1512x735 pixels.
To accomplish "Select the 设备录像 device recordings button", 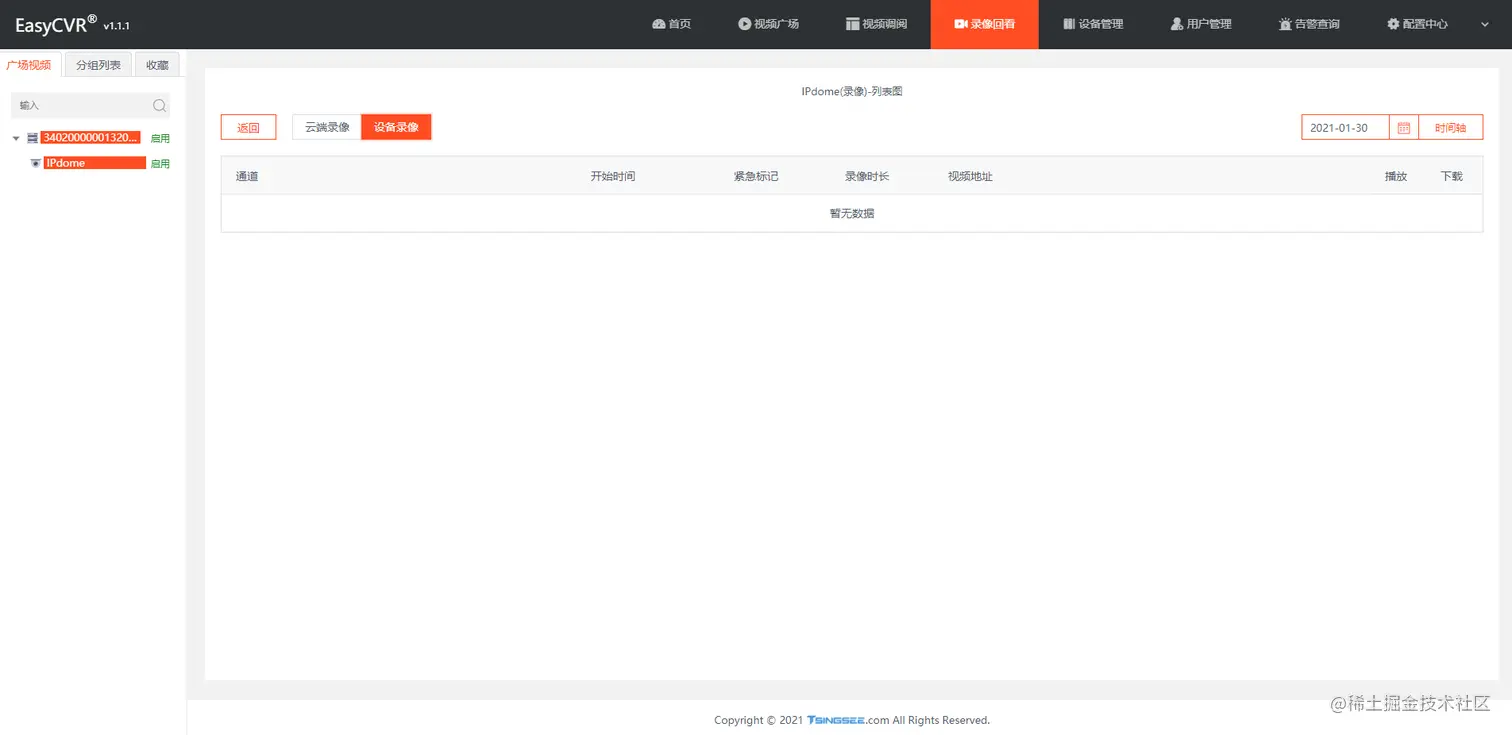I will point(396,127).
